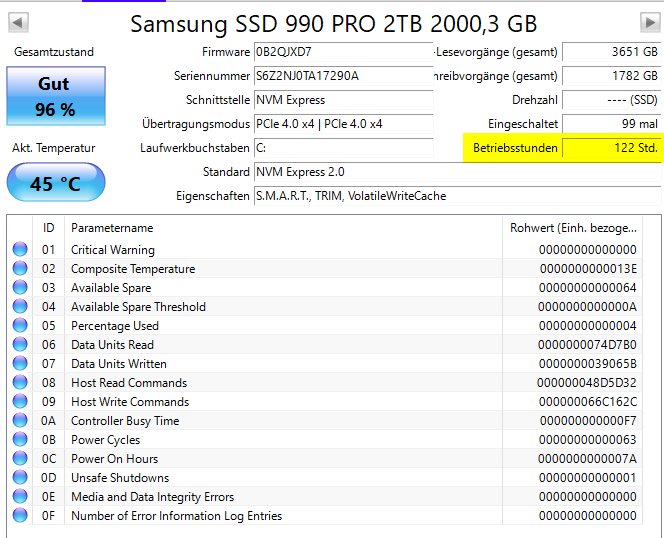664x538 pixels.
Task: Select the Firmware field 0B2QJXD7
Action: pos(343,52)
